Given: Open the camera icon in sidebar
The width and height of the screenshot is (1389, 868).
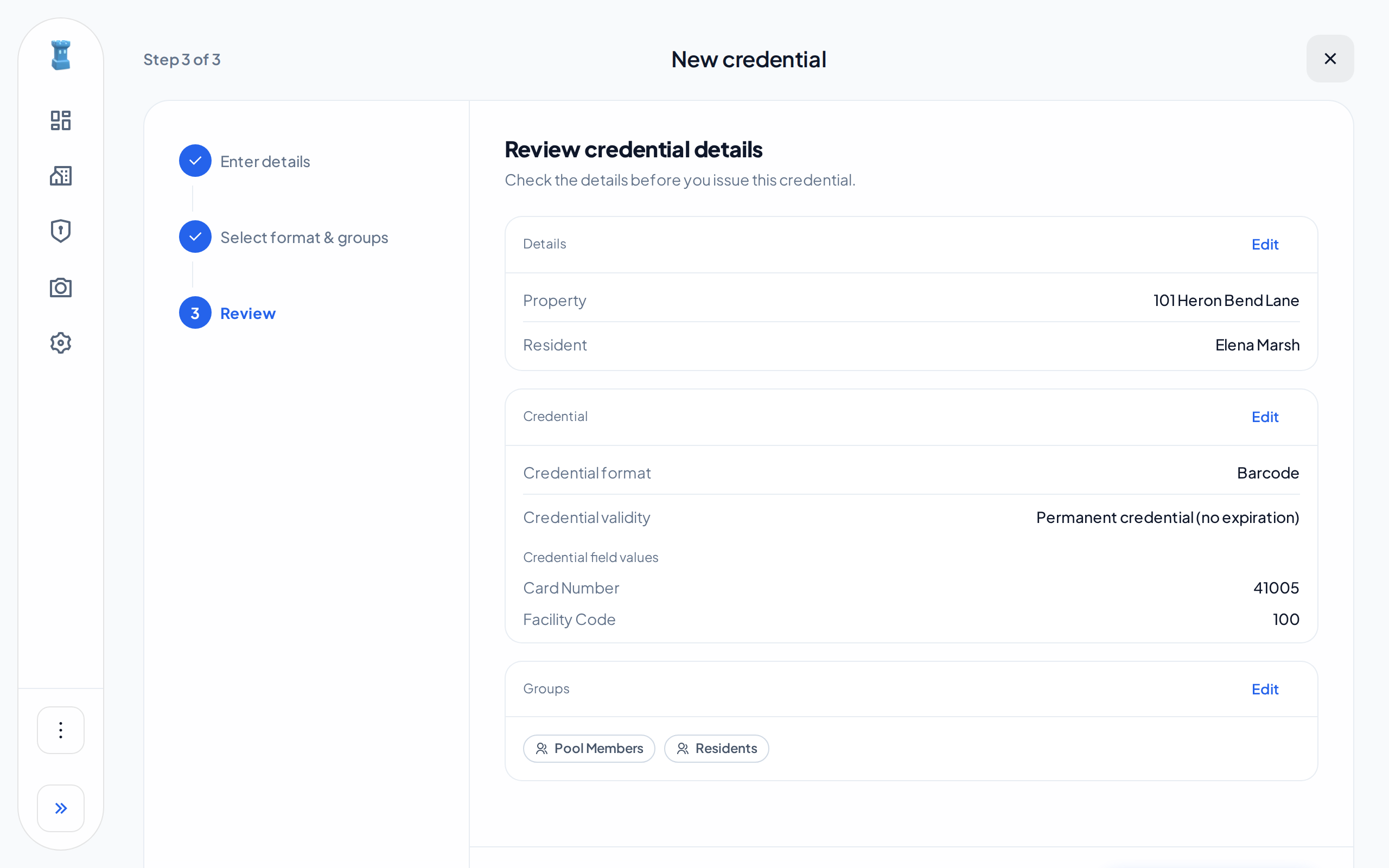Looking at the screenshot, I should (61, 287).
